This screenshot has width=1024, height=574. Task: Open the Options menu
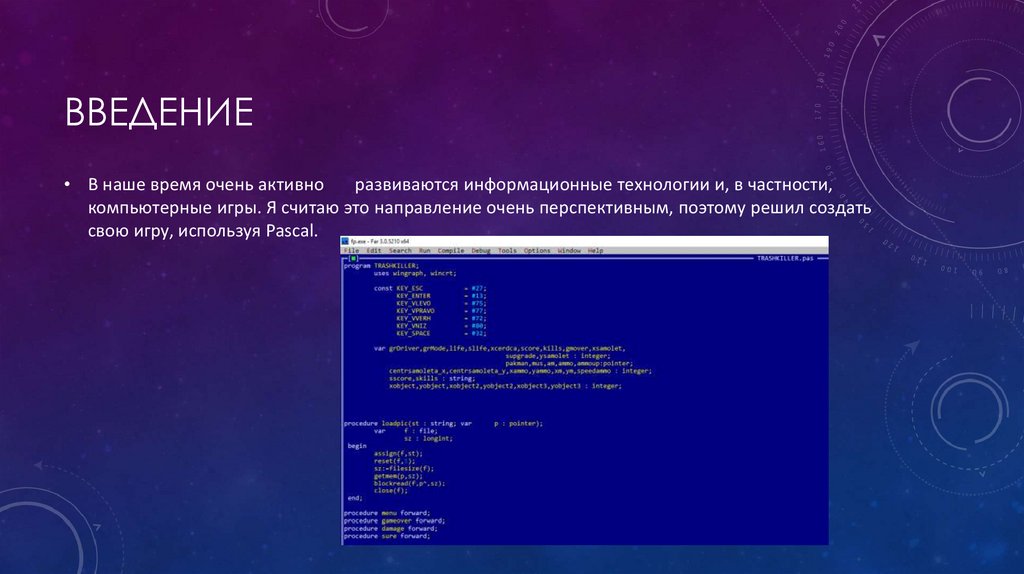(537, 250)
